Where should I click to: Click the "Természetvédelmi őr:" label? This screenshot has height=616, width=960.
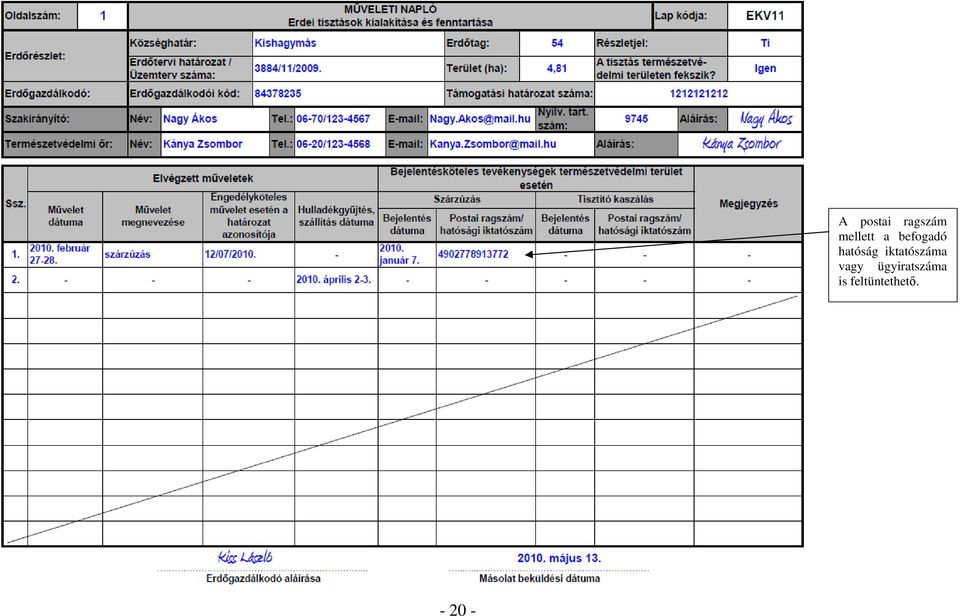(58, 145)
